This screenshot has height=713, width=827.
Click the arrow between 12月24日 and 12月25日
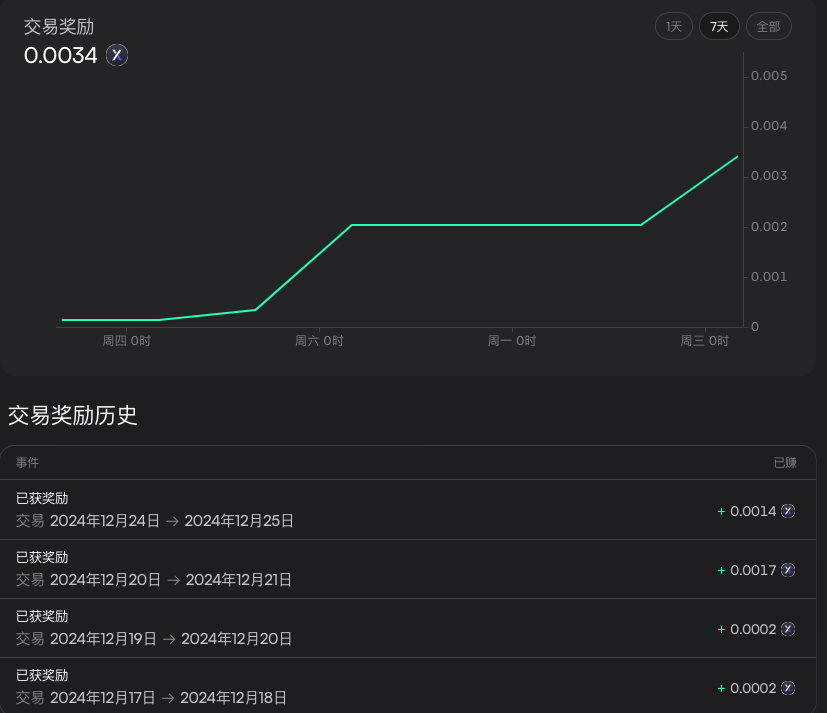[172, 521]
